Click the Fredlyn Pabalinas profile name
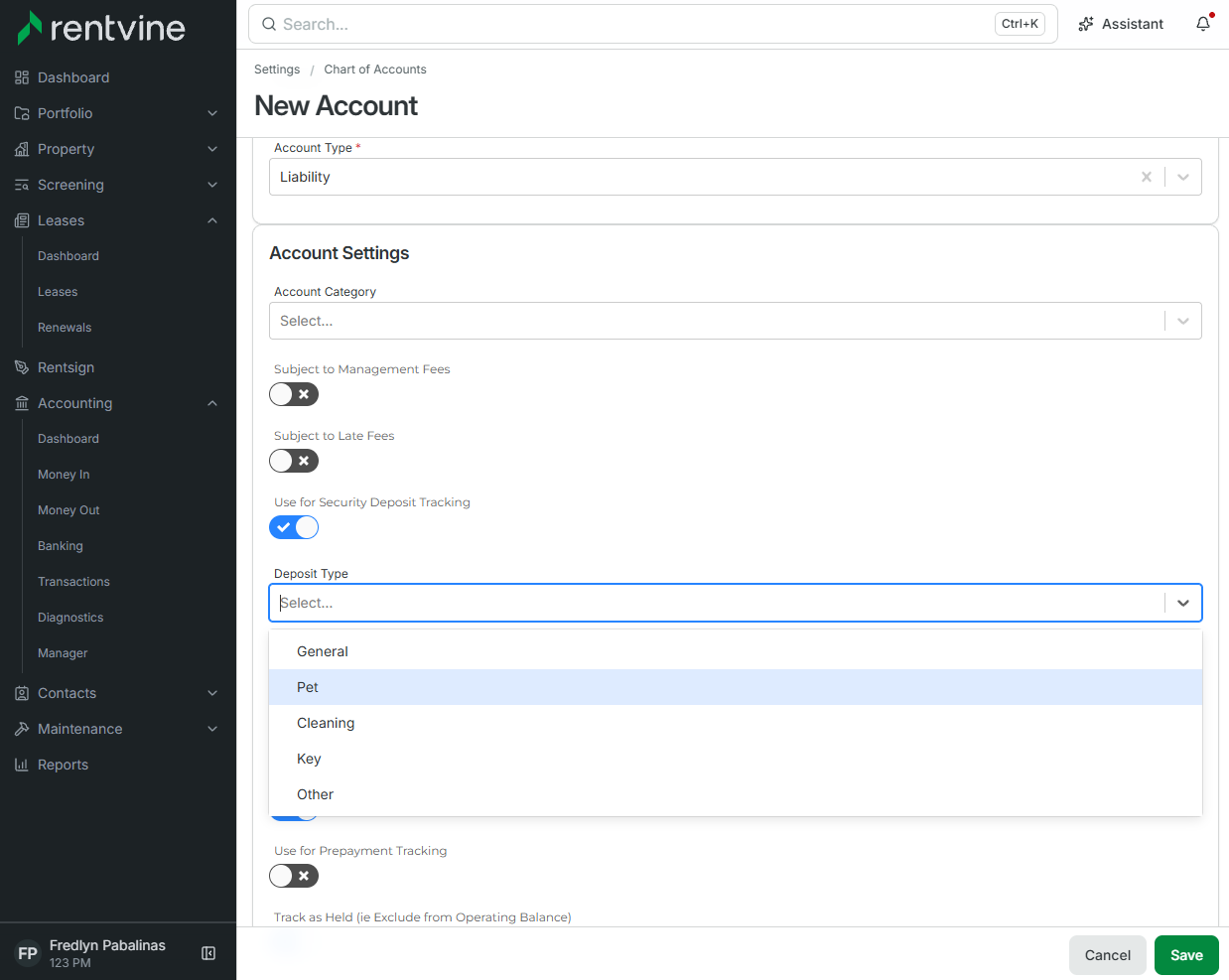 click(x=107, y=945)
